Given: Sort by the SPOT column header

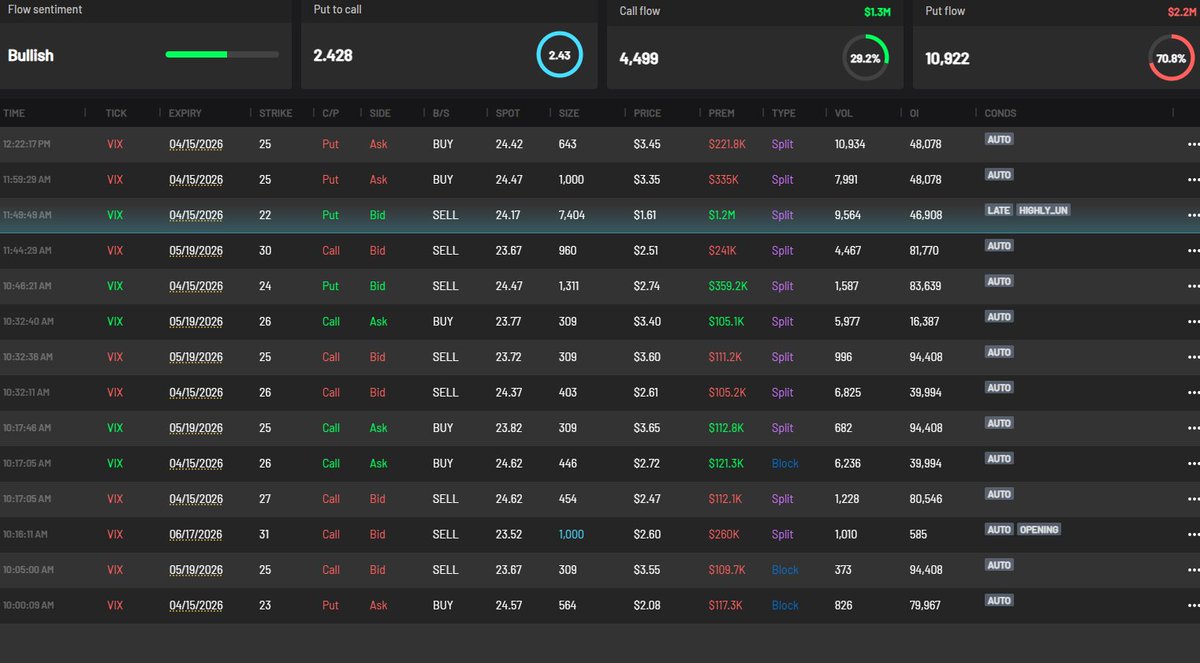Looking at the screenshot, I should coord(508,113).
